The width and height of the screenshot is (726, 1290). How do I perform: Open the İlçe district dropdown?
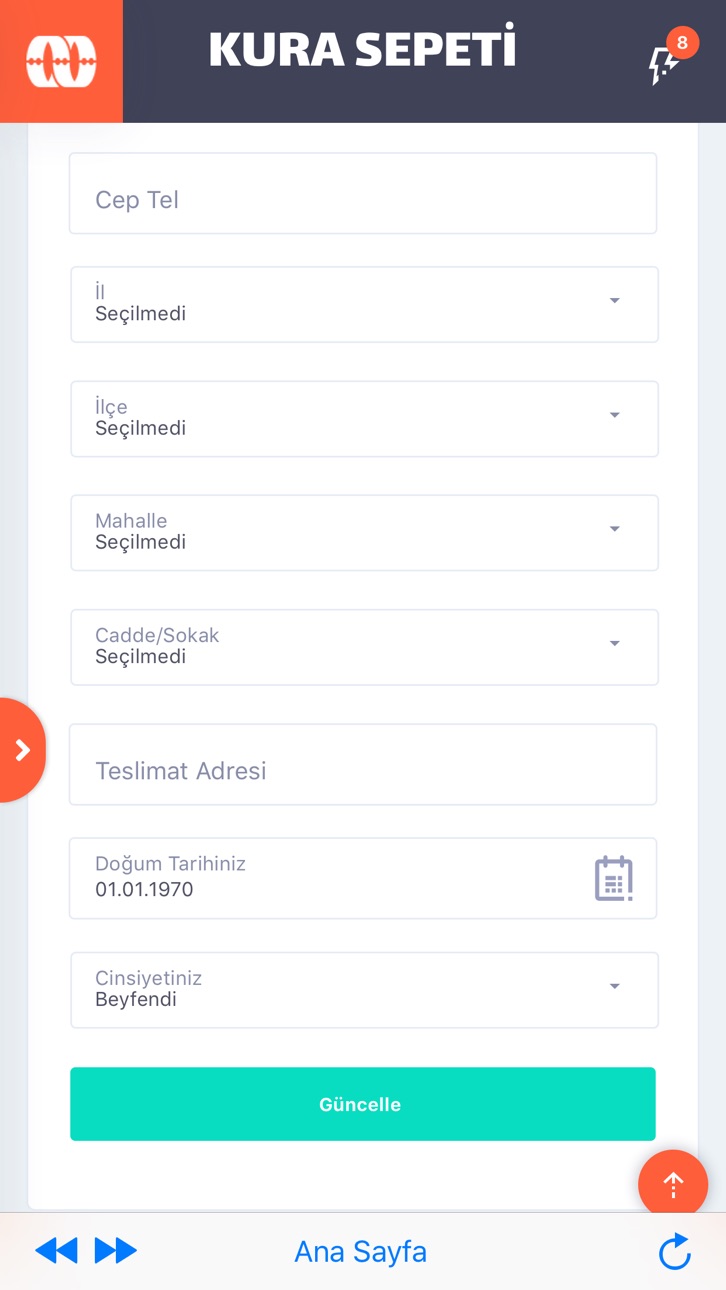[364, 419]
